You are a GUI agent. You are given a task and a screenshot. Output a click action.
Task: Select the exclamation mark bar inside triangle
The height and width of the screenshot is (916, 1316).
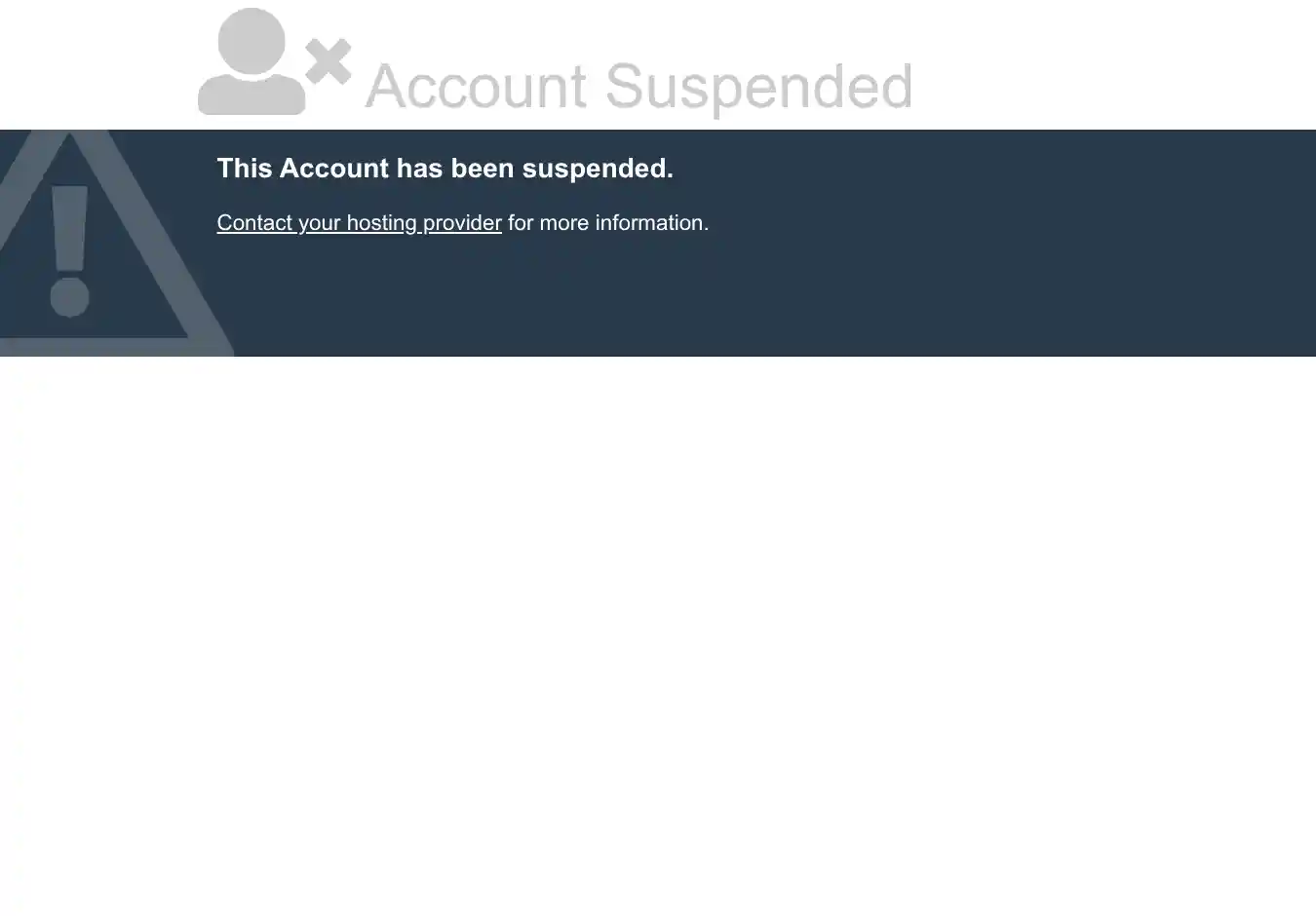(x=70, y=228)
